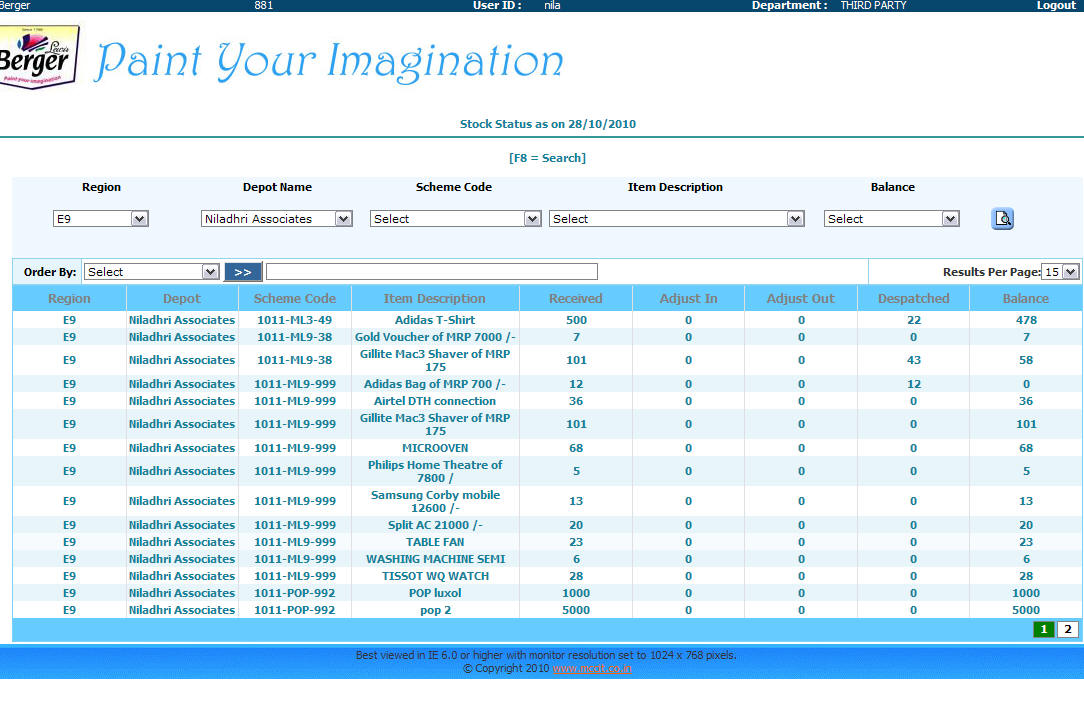Click balance value 478
Image resolution: width=1084 pixels, height=711 pixels.
pos(1026,320)
